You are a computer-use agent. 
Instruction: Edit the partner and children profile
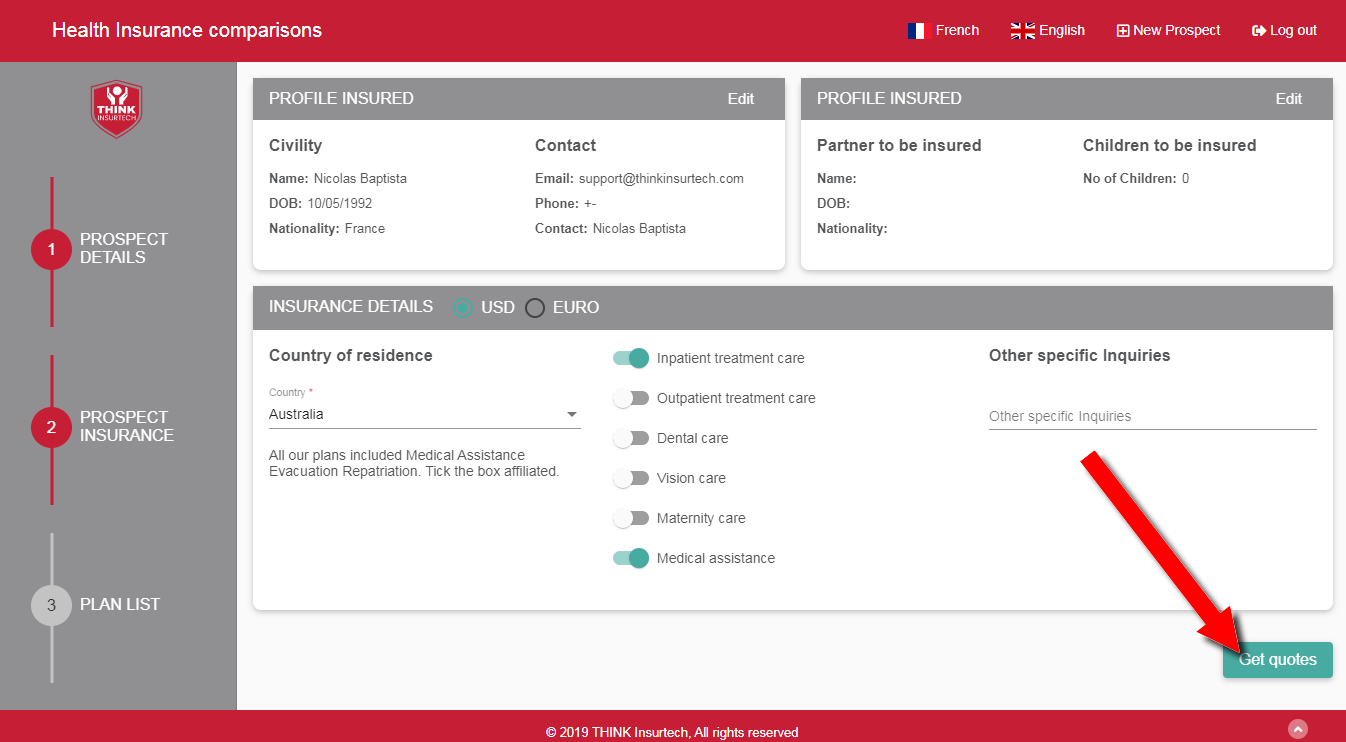pyautogui.click(x=1288, y=99)
